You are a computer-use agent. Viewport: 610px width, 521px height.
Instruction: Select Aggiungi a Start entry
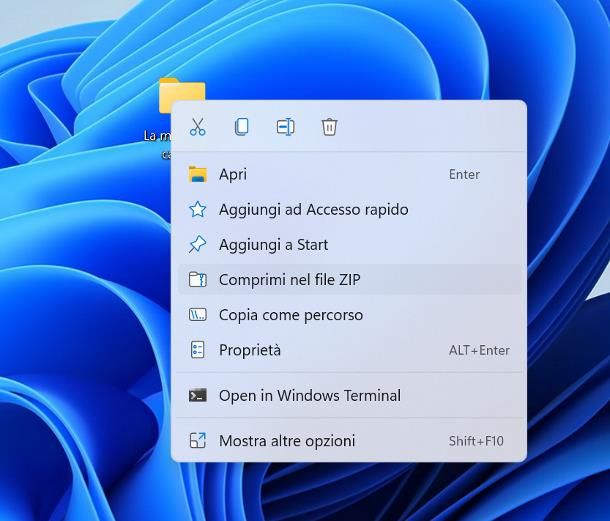coord(273,244)
